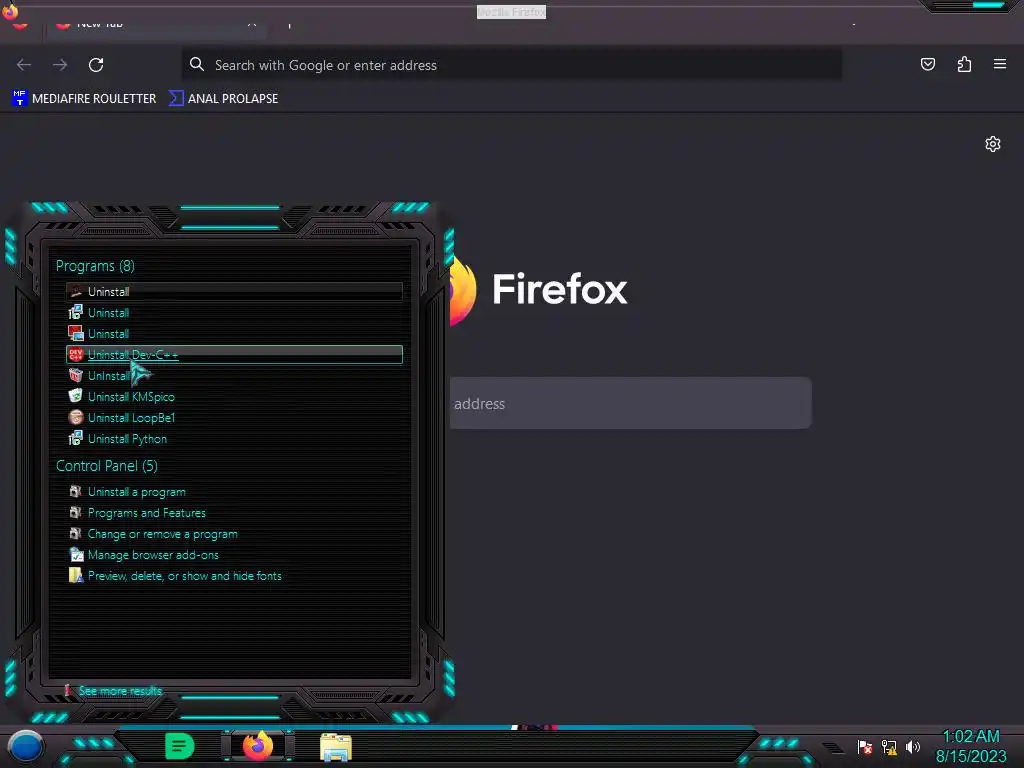Open Uninstall a program
The height and width of the screenshot is (768, 1024).
(234, 492)
